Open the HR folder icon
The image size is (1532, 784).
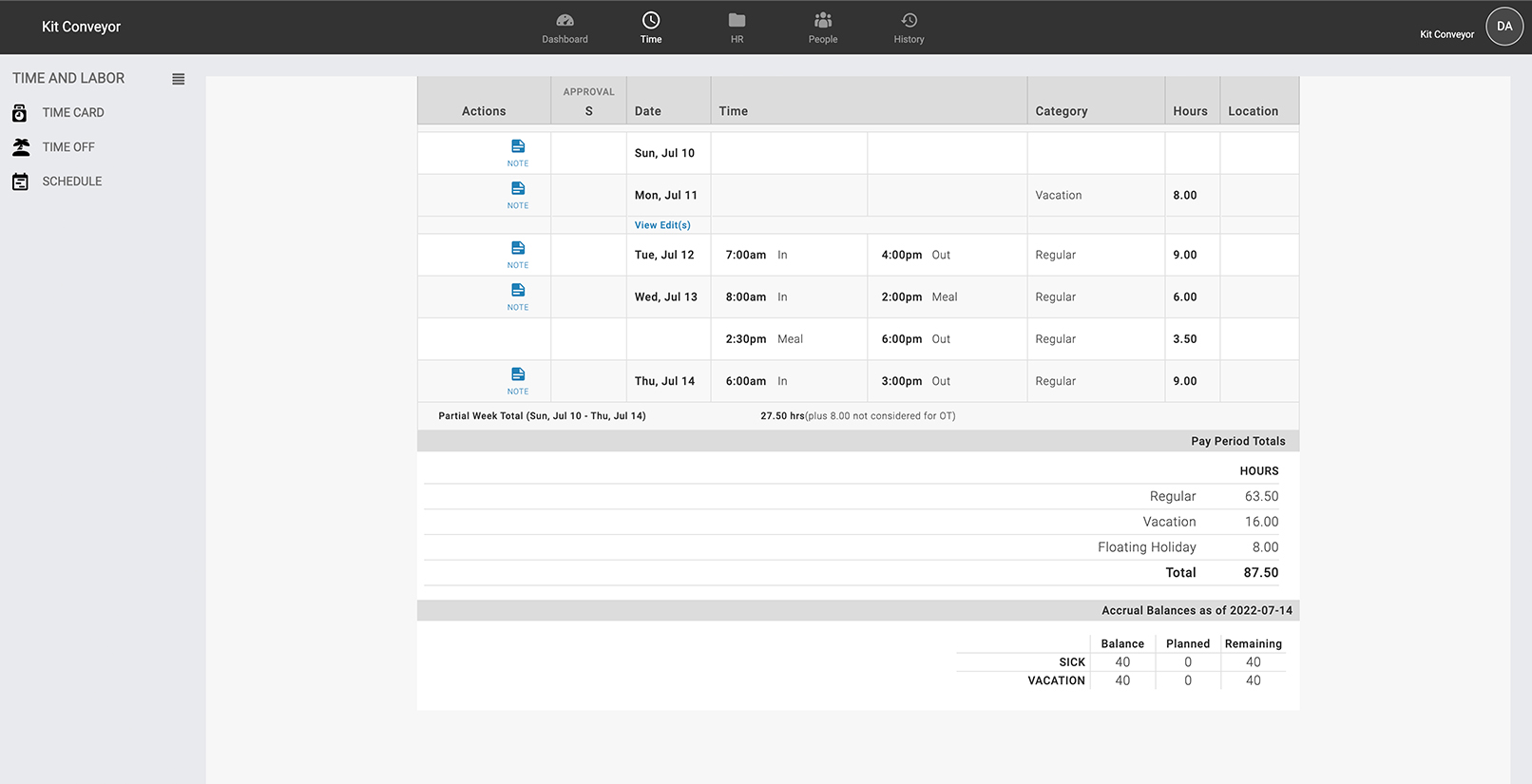click(737, 21)
